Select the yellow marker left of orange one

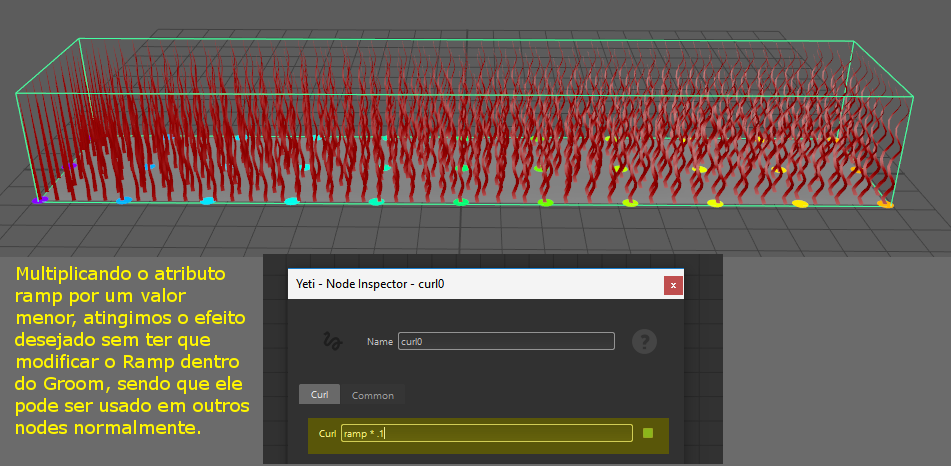800,204
